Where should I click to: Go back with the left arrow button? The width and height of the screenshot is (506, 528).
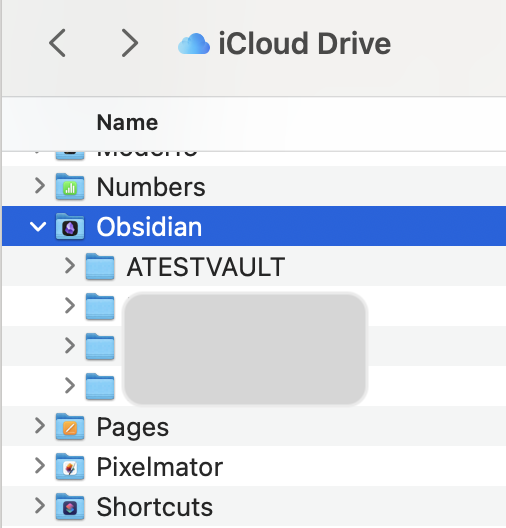pyautogui.click(x=57, y=43)
